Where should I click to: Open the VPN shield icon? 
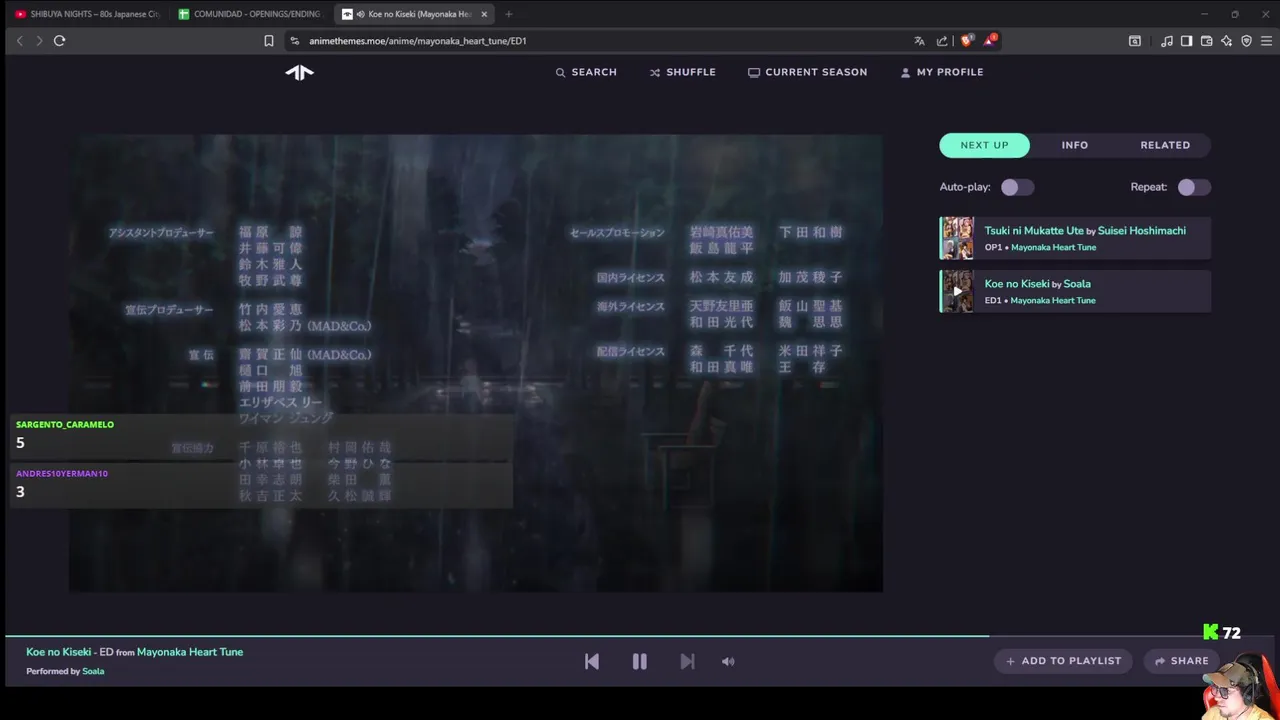pos(1246,41)
